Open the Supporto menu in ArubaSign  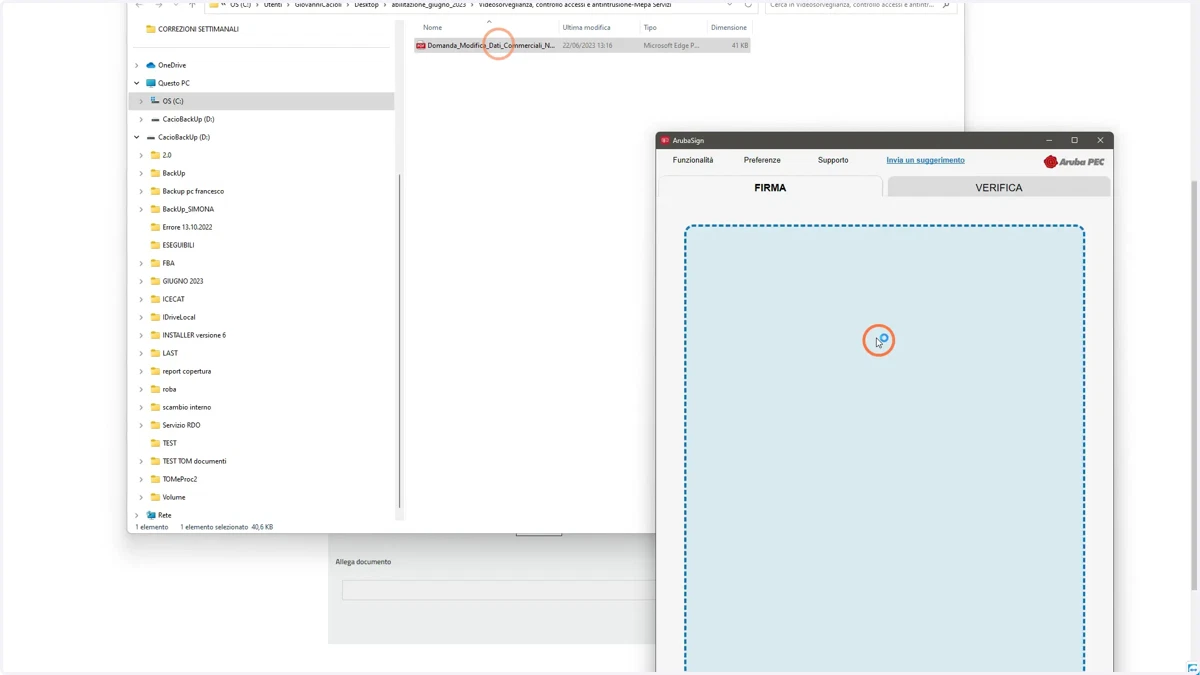tap(833, 160)
